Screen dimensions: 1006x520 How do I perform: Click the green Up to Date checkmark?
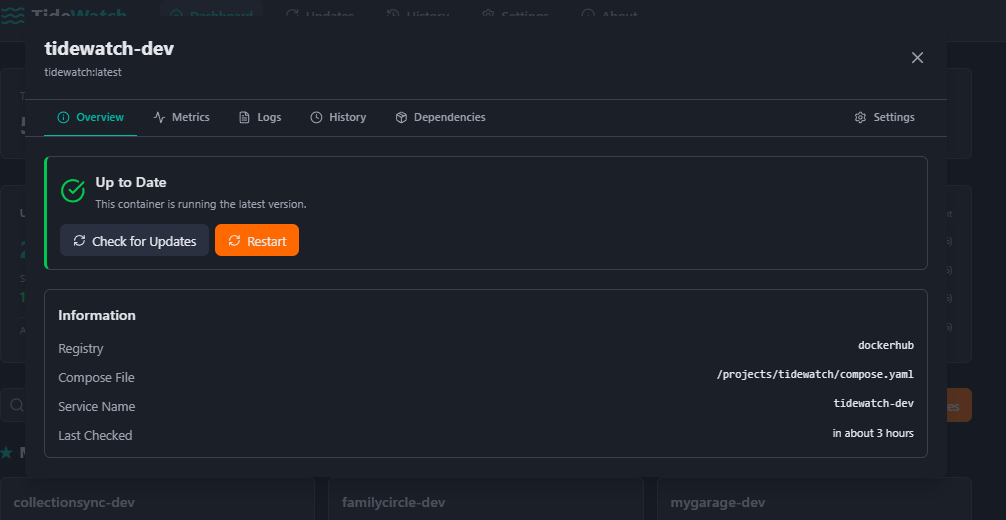pos(73,191)
